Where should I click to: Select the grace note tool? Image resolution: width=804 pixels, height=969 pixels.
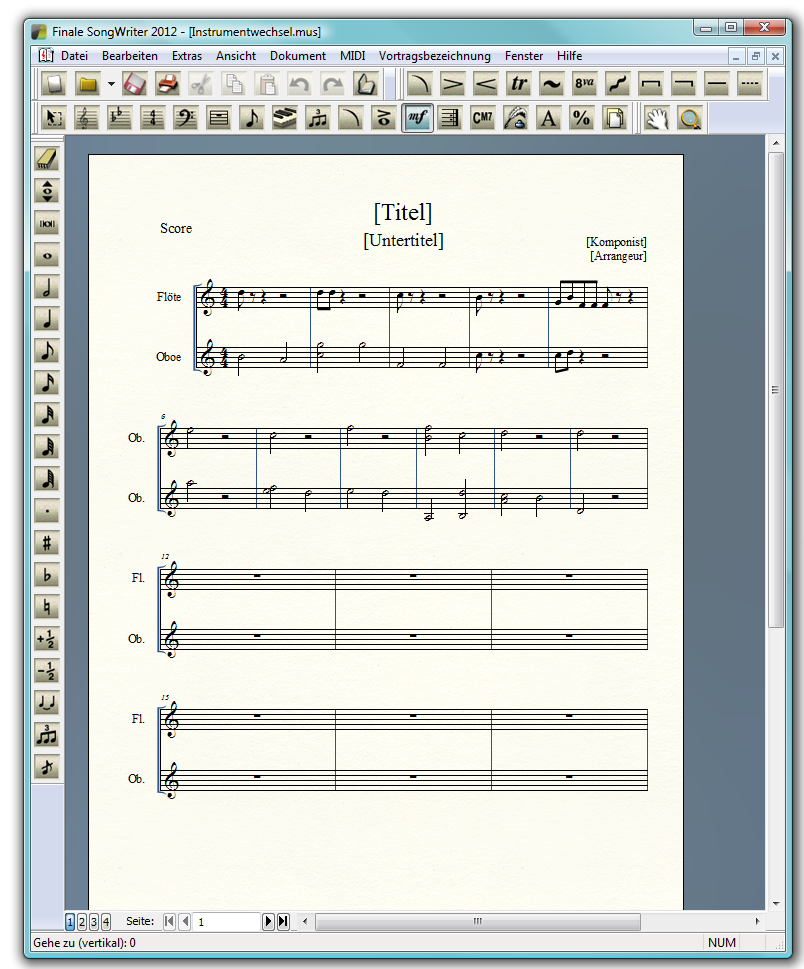pyautogui.click(x=48, y=767)
